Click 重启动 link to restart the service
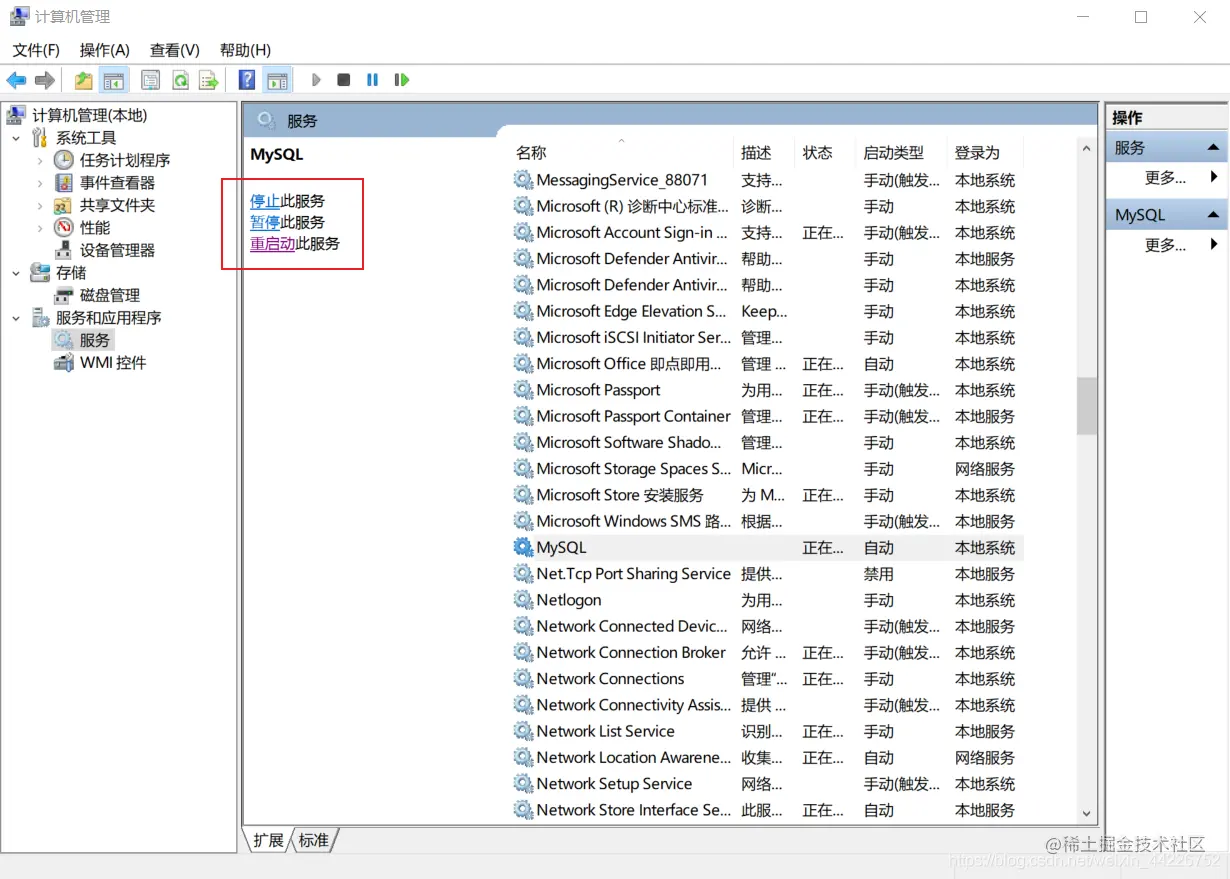1230x879 pixels. pos(272,243)
